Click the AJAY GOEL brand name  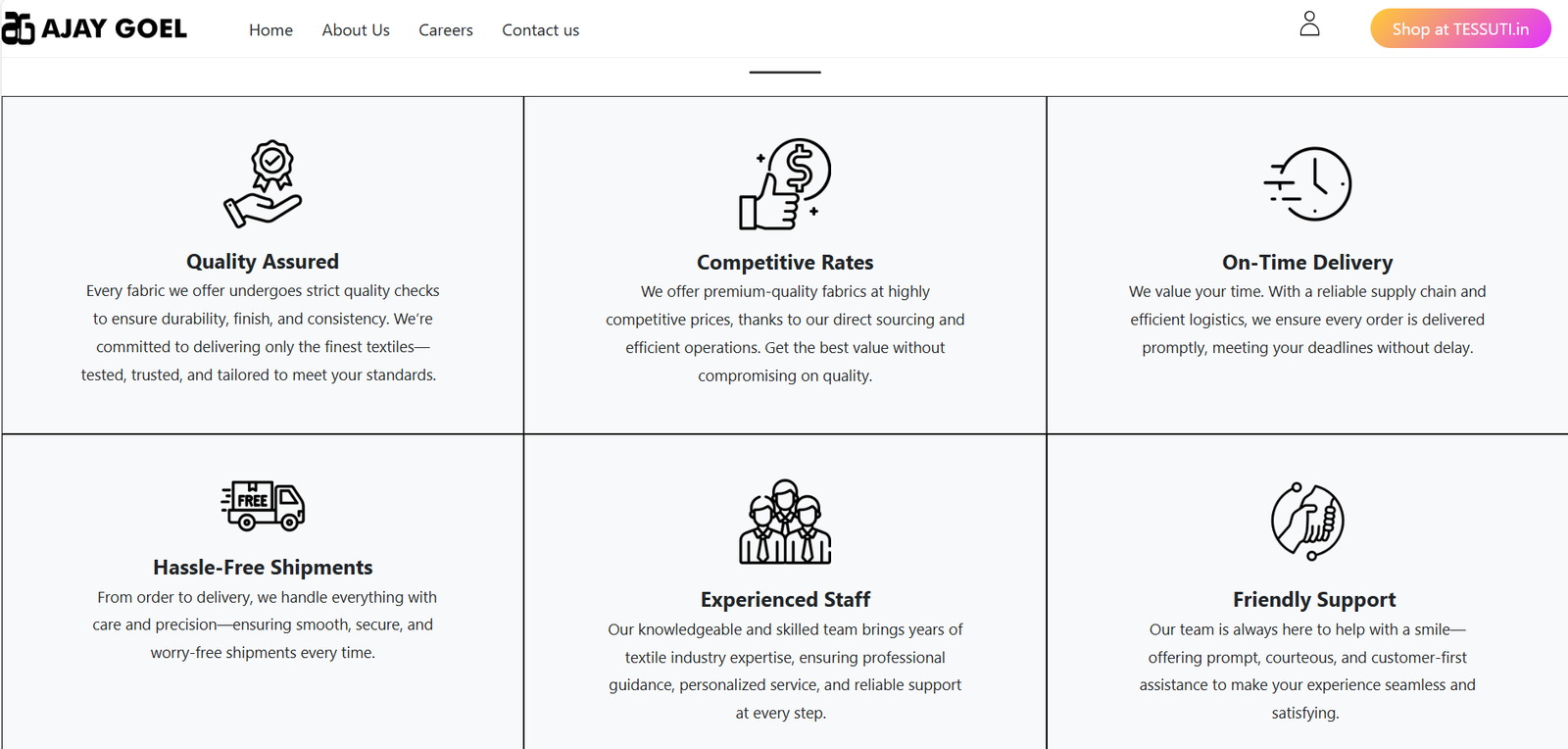click(x=114, y=29)
